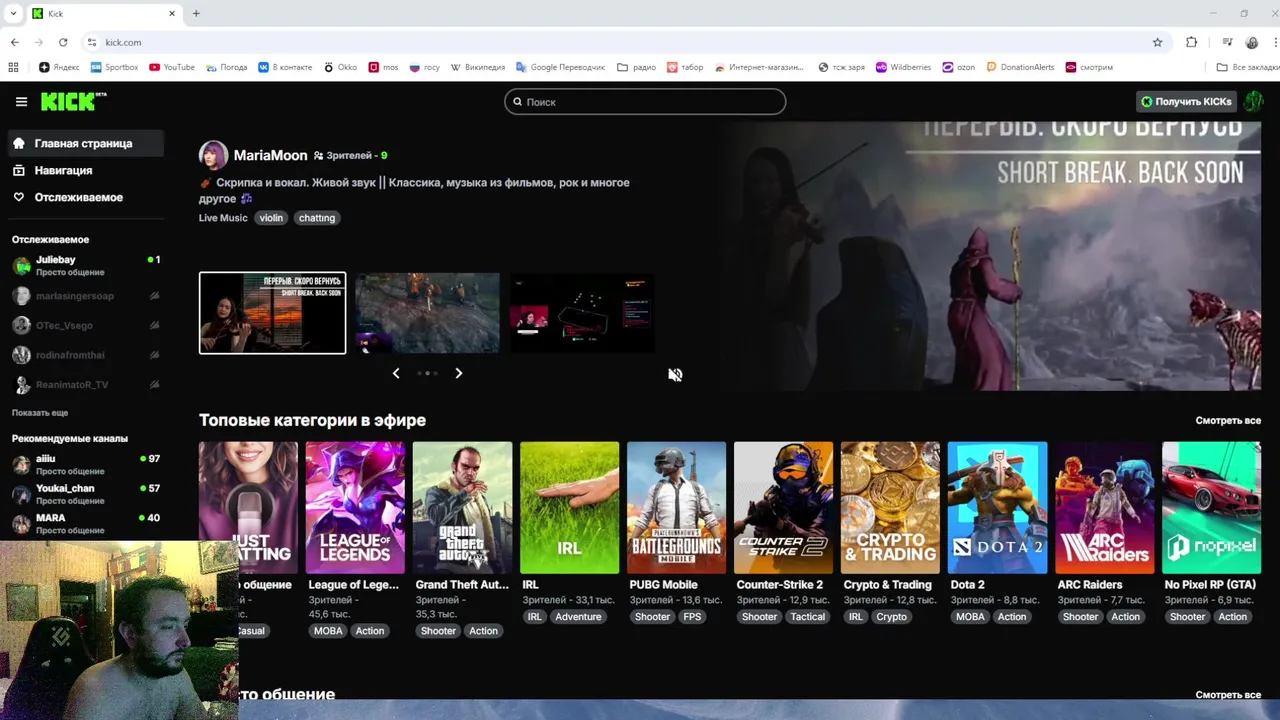Bookmark page with star icon
Image resolution: width=1280 pixels, height=720 pixels.
(x=1157, y=42)
